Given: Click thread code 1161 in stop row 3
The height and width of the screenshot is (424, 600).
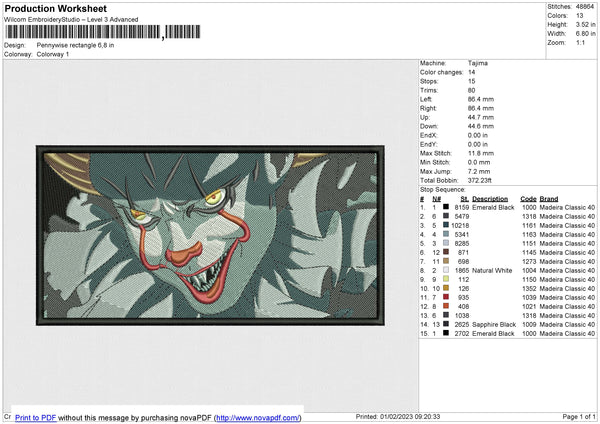Looking at the screenshot, I should point(529,225).
